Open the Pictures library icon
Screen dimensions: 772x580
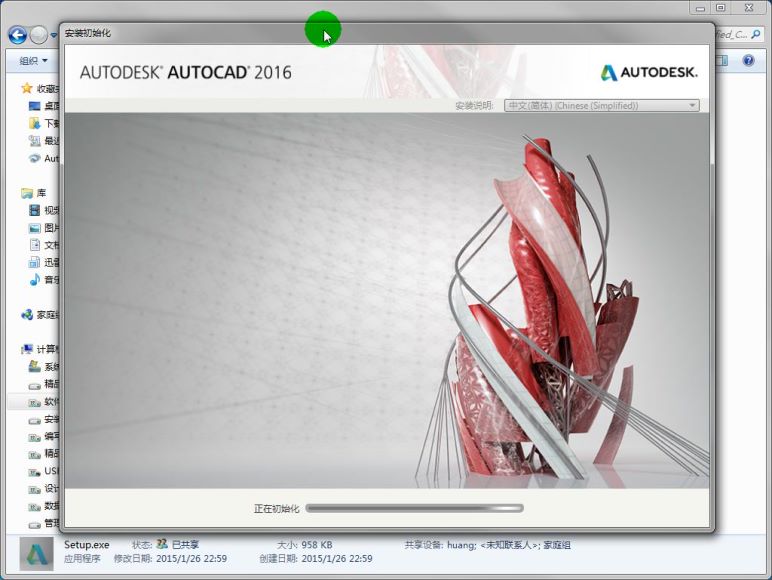coord(34,228)
